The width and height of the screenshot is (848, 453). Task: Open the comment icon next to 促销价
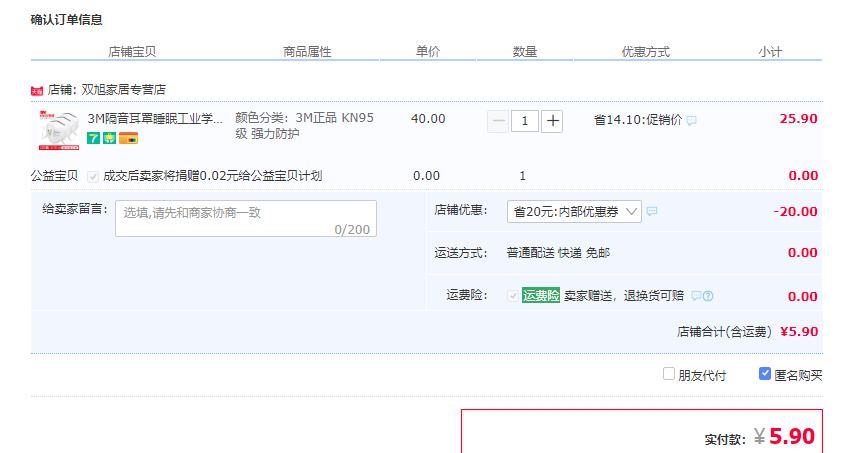point(692,121)
